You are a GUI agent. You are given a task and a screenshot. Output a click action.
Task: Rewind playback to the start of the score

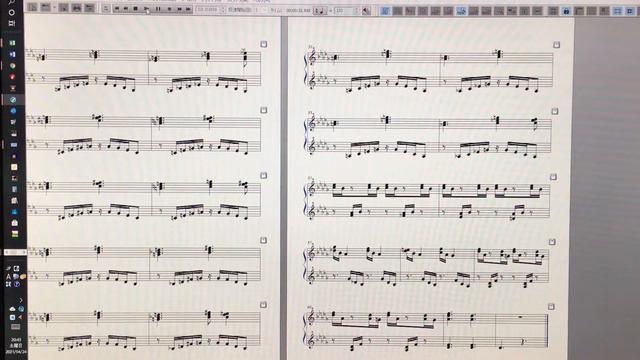[116, 9]
